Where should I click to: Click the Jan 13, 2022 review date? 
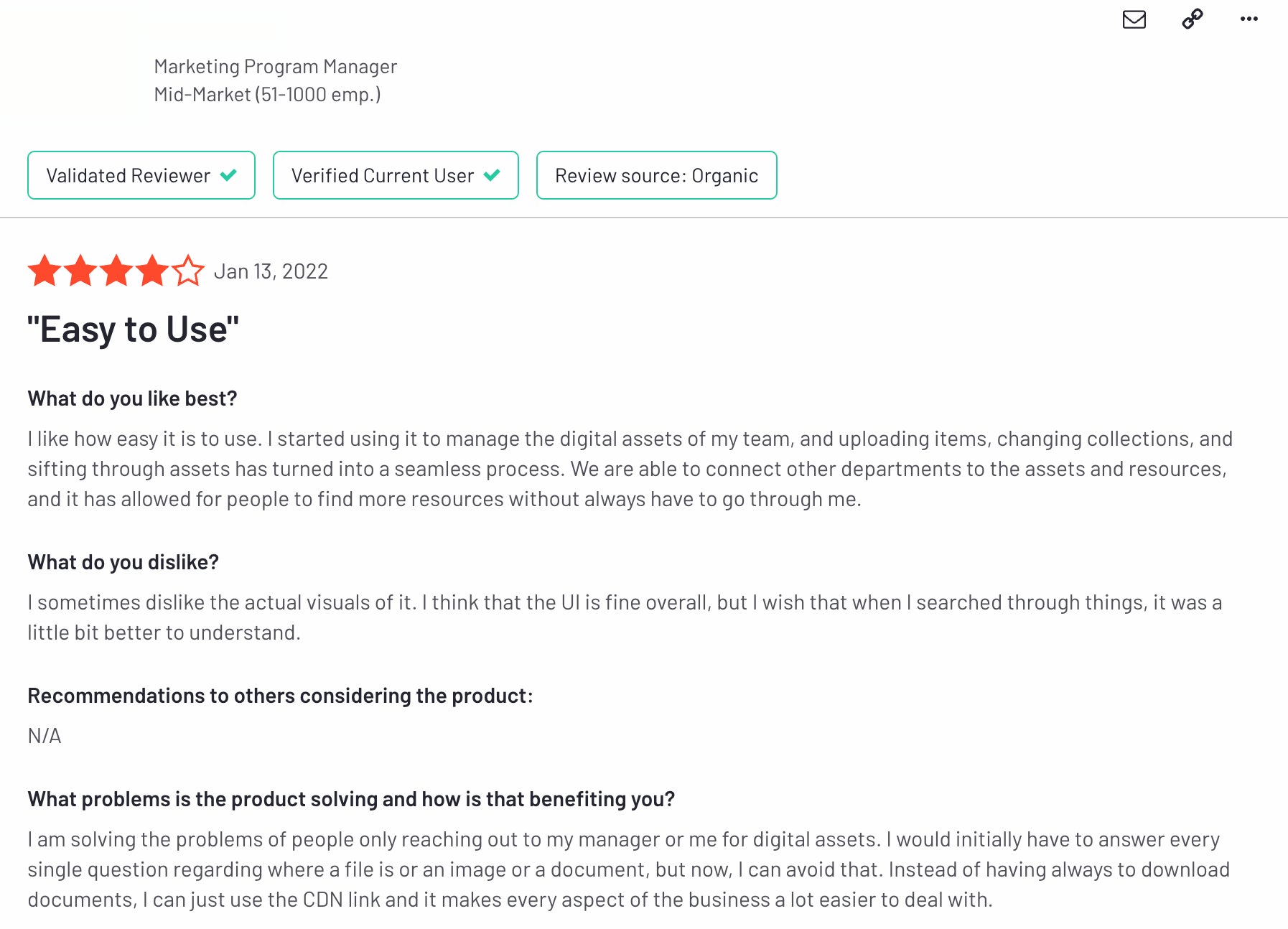click(x=271, y=271)
